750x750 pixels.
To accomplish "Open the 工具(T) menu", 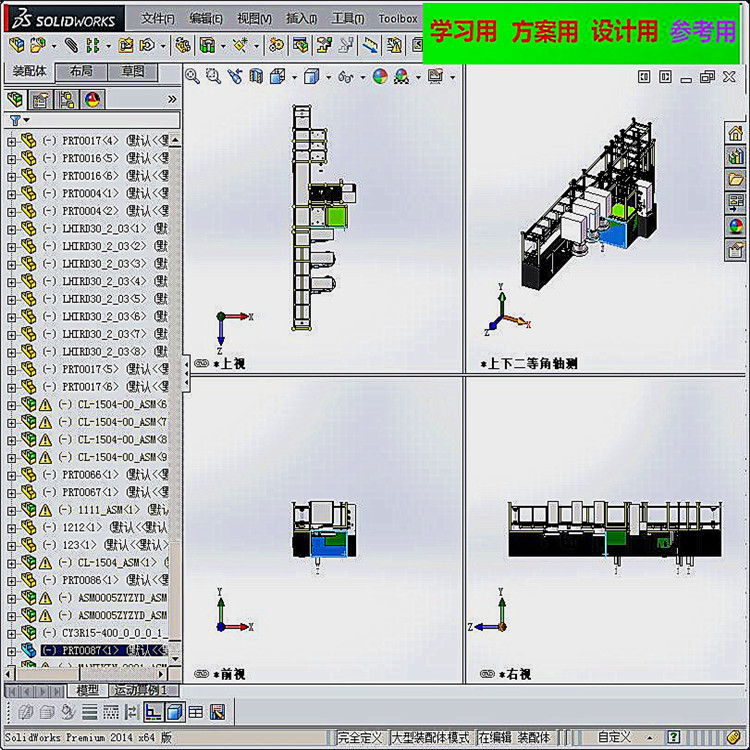I will point(348,19).
